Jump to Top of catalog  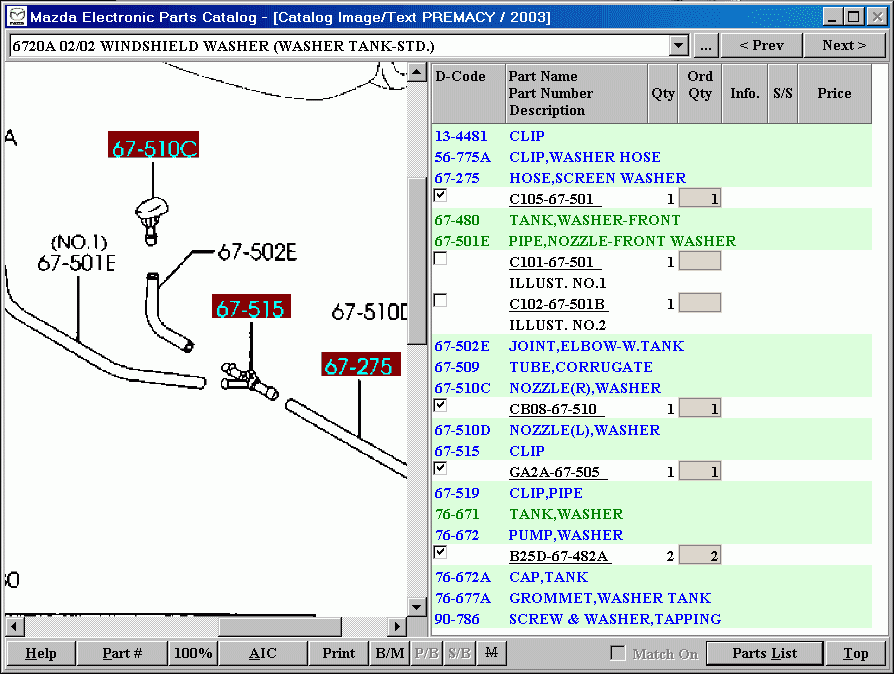pos(856,653)
